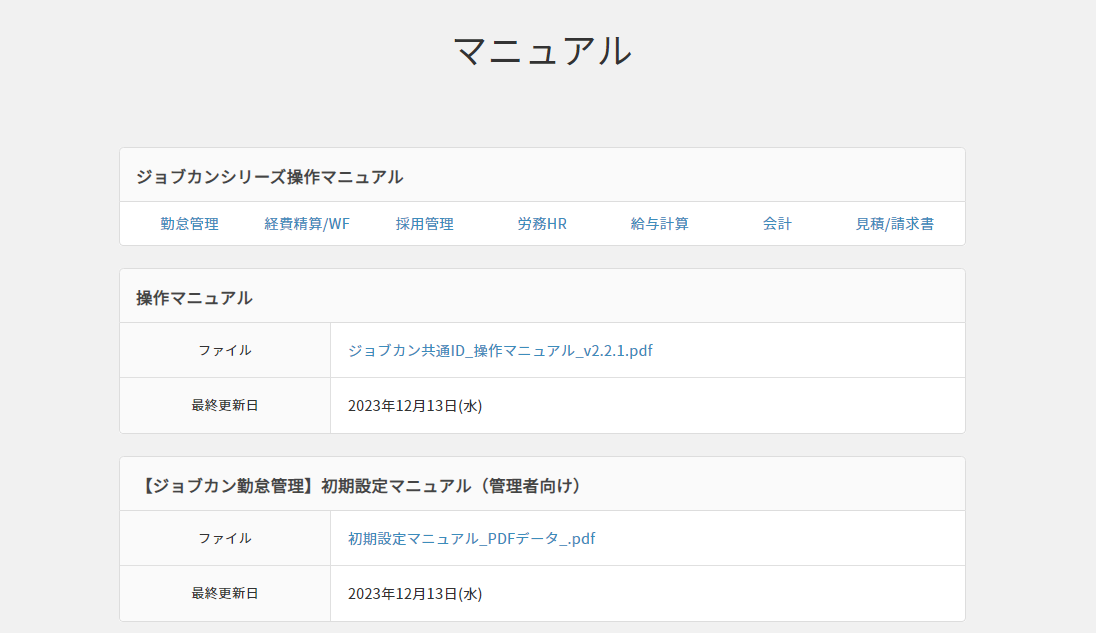Click the マニュアル page title
Viewport: 1096px width, 633px height.
click(542, 51)
